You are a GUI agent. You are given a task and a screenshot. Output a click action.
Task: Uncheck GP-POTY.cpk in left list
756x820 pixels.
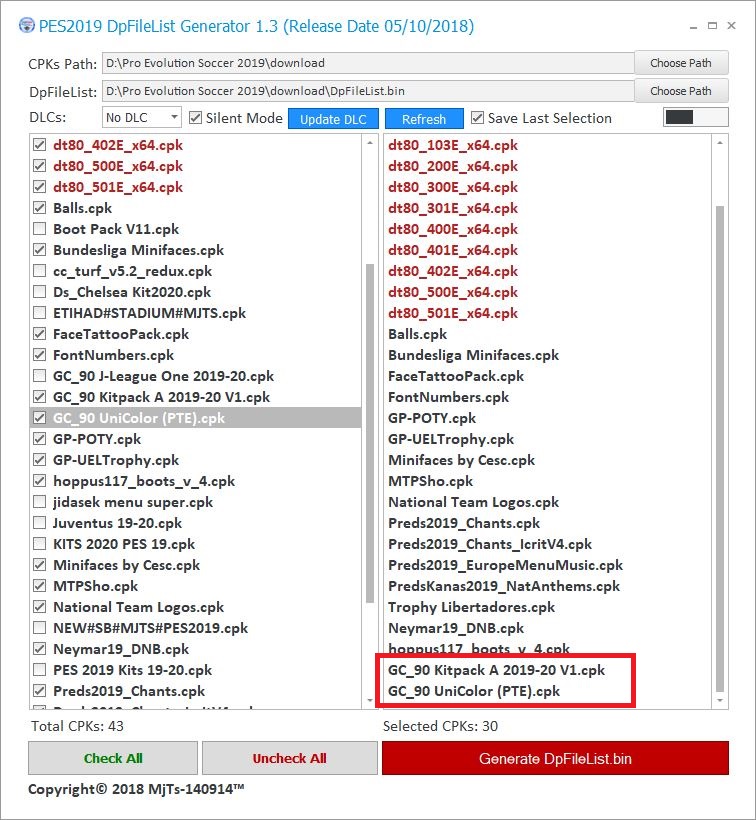39,438
